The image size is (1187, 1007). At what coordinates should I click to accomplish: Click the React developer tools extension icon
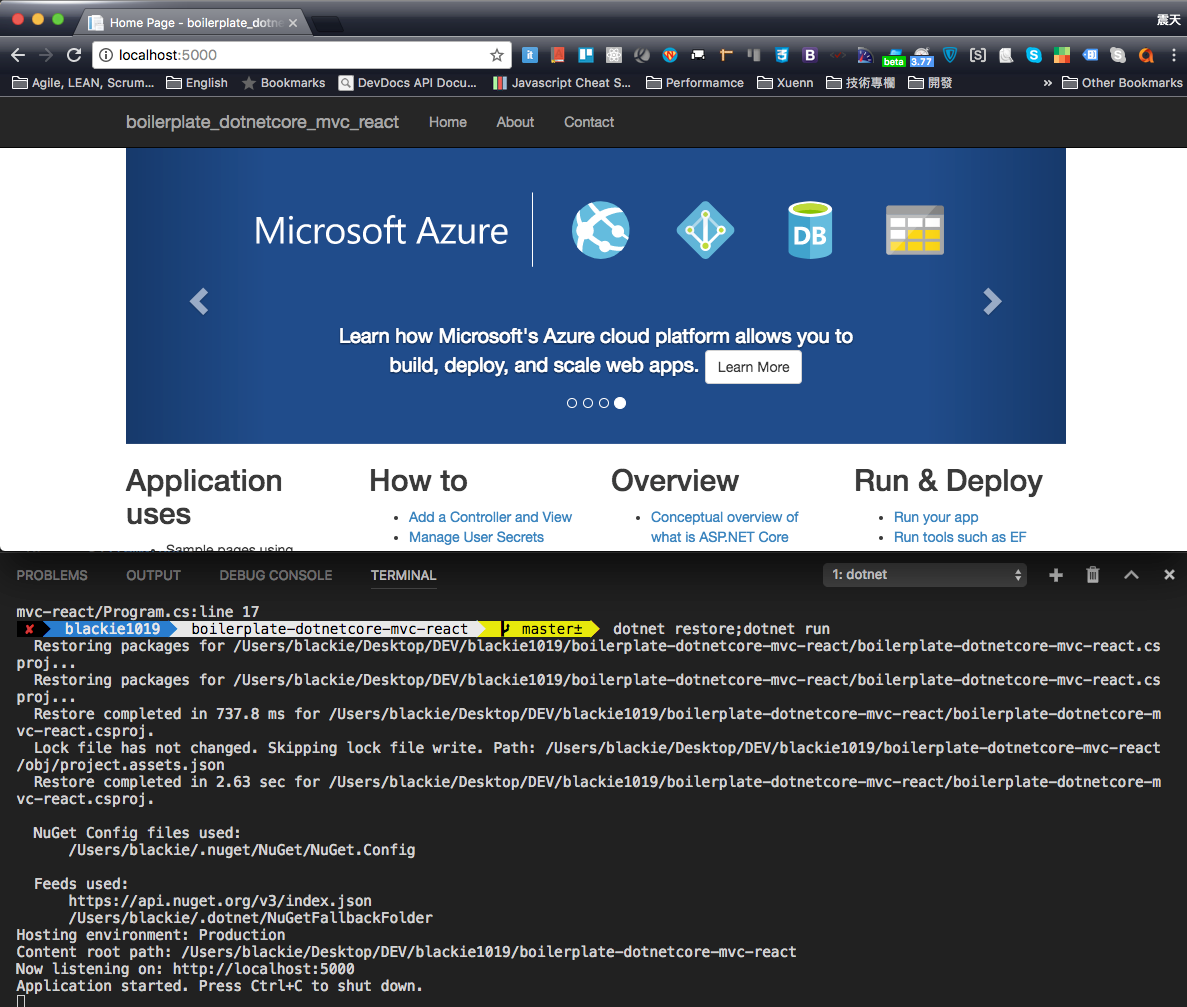click(x=615, y=55)
